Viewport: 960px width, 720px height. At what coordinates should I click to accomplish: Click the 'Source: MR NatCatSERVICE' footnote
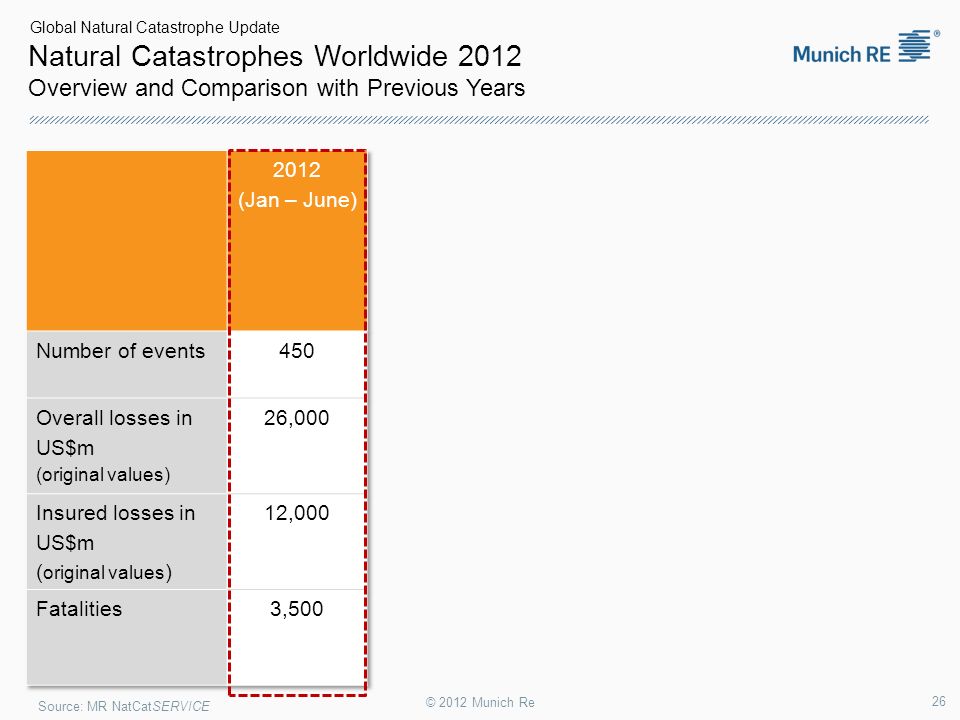[x=124, y=706]
